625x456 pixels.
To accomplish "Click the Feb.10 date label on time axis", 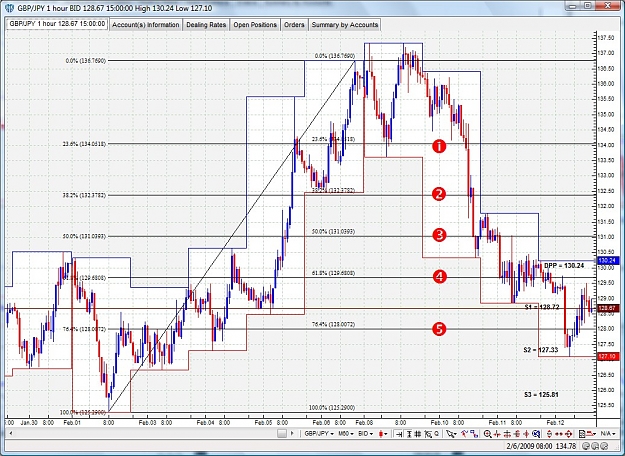I will coord(439,423).
